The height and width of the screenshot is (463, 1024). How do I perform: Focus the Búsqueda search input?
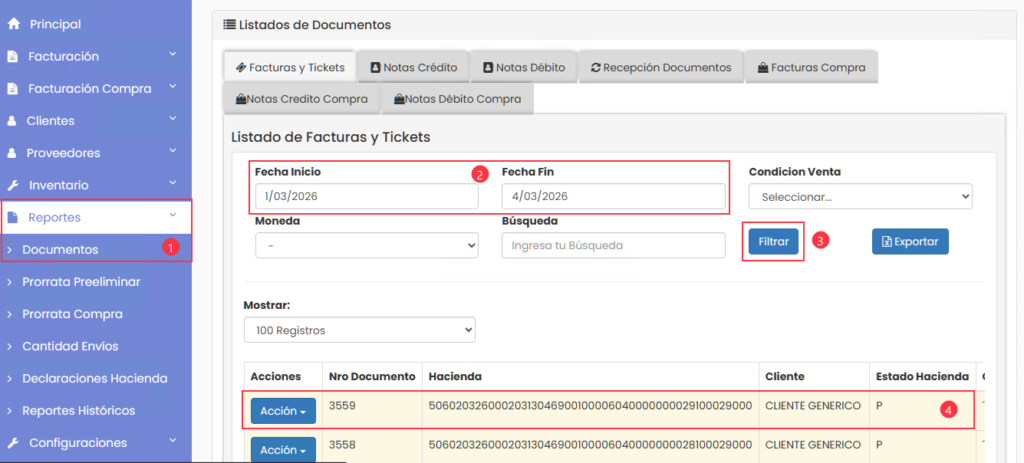pyautogui.click(x=613, y=245)
